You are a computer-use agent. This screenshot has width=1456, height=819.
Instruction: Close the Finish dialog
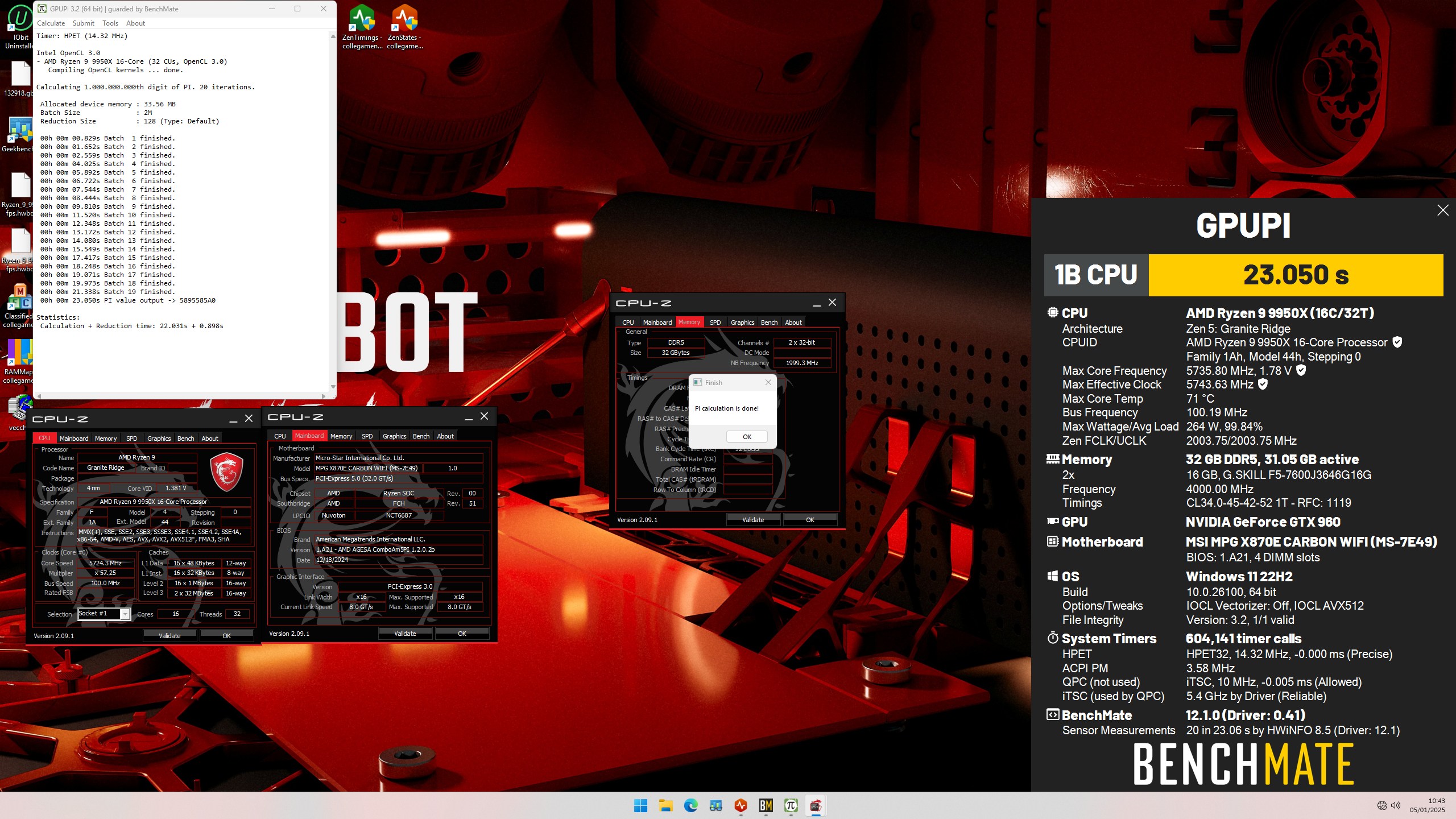point(768,382)
